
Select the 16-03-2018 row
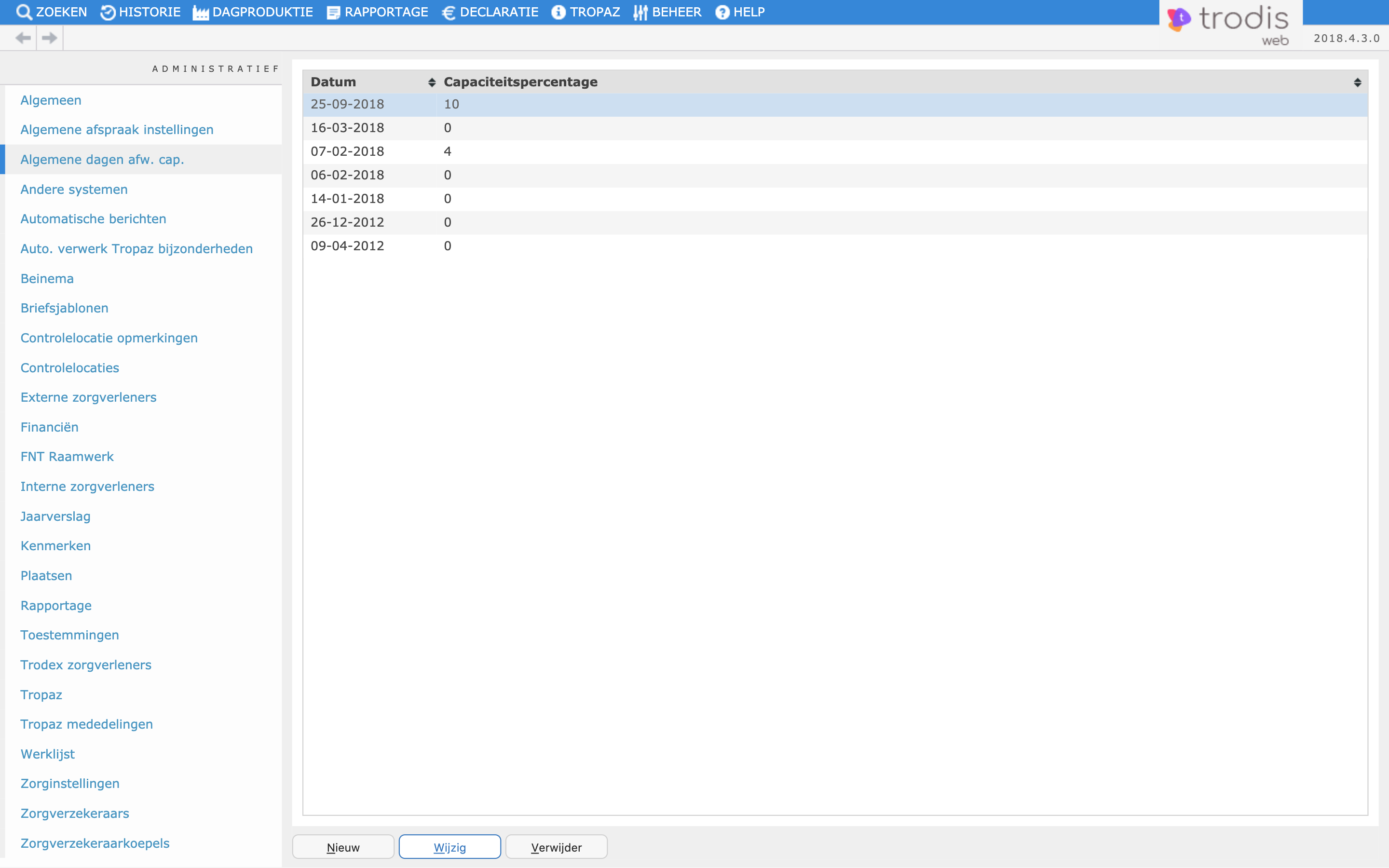click(835, 128)
